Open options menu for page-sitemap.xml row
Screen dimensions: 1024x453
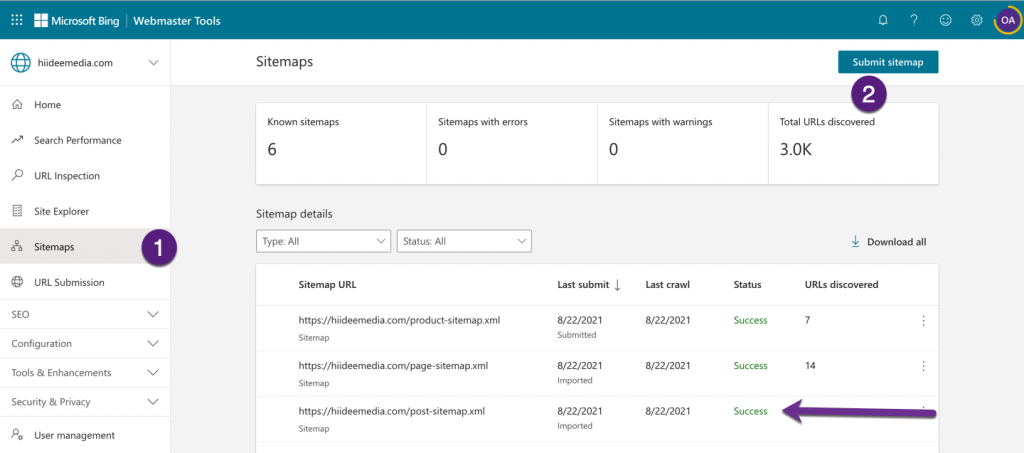[x=923, y=366]
